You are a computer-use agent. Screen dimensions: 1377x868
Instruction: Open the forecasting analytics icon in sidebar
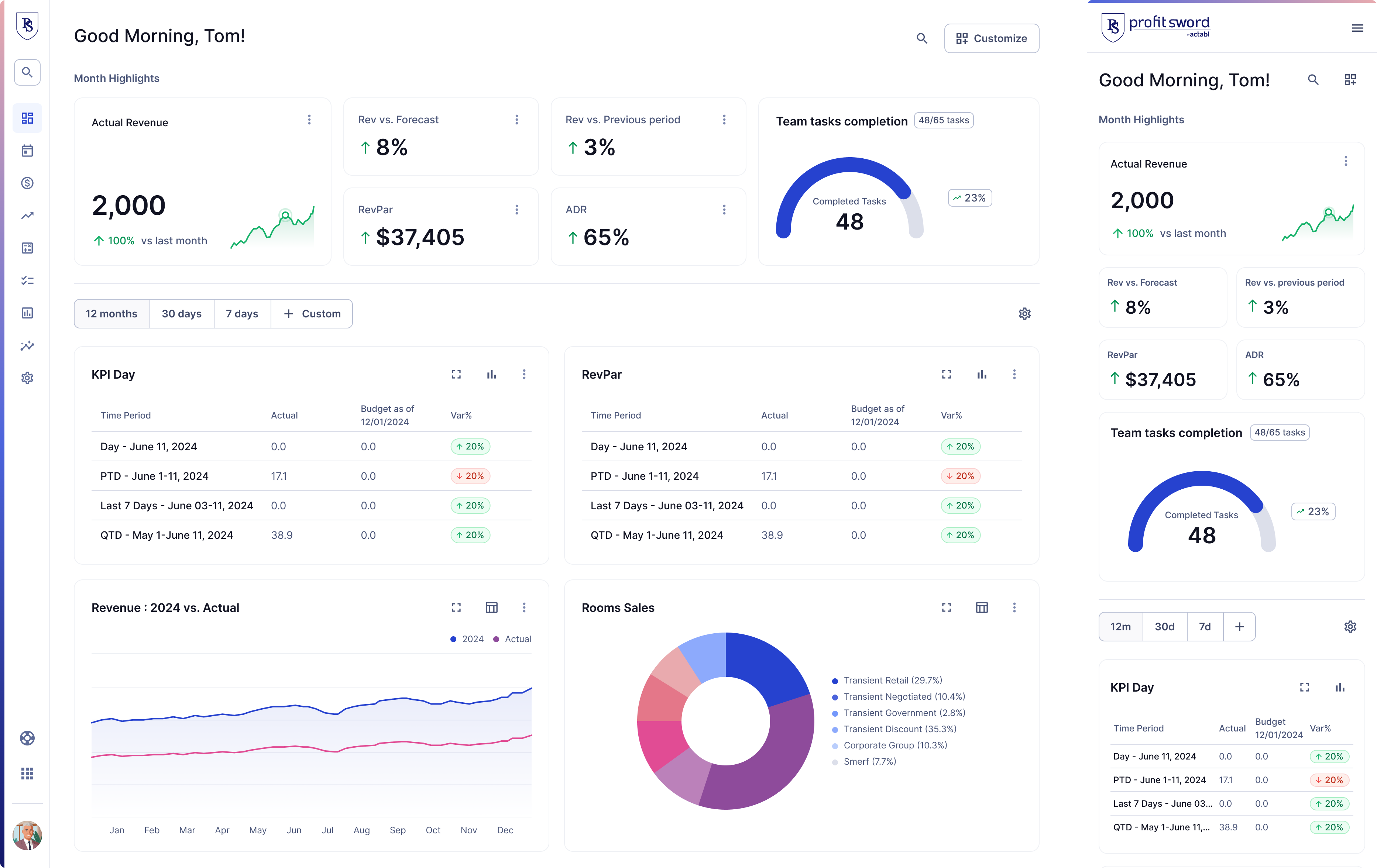pyautogui.click(x=27, y=345)
